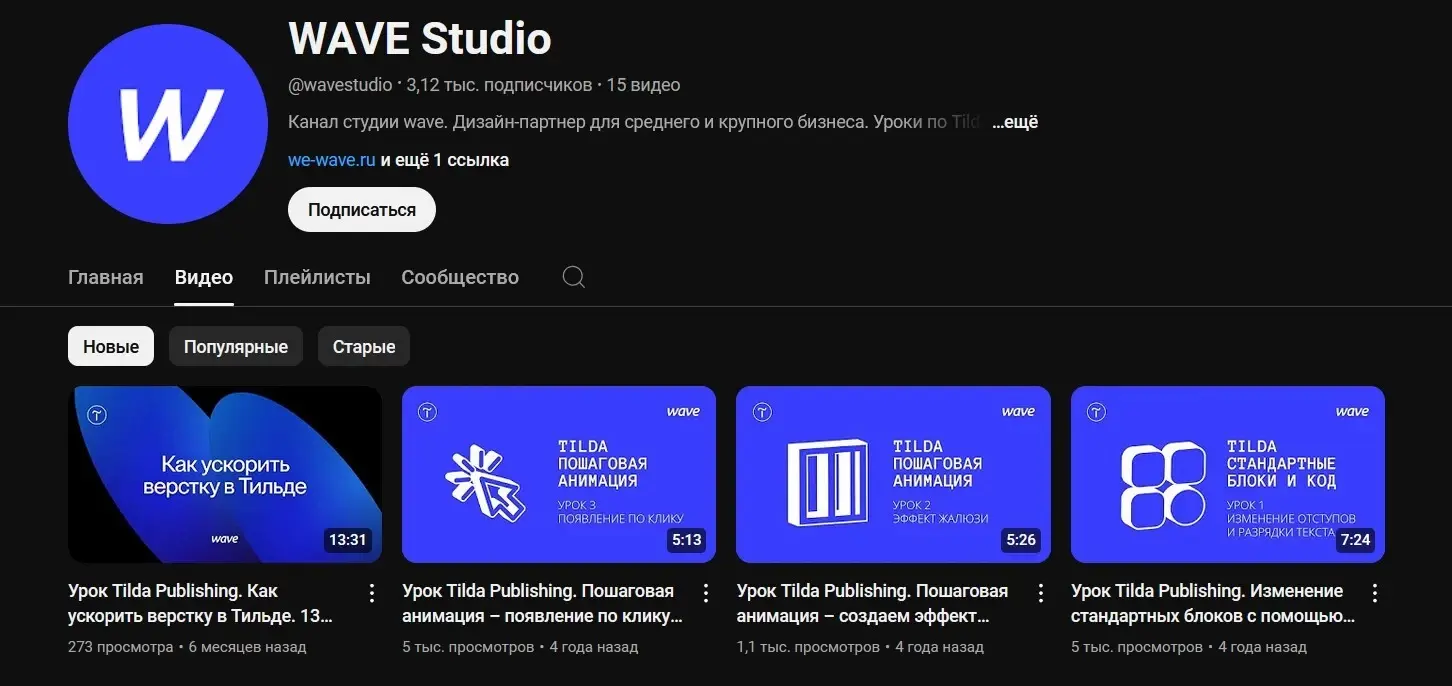1452x686 pixels.
Task: Expand the channel description via ...ещё
Action: coord(1013,121)
